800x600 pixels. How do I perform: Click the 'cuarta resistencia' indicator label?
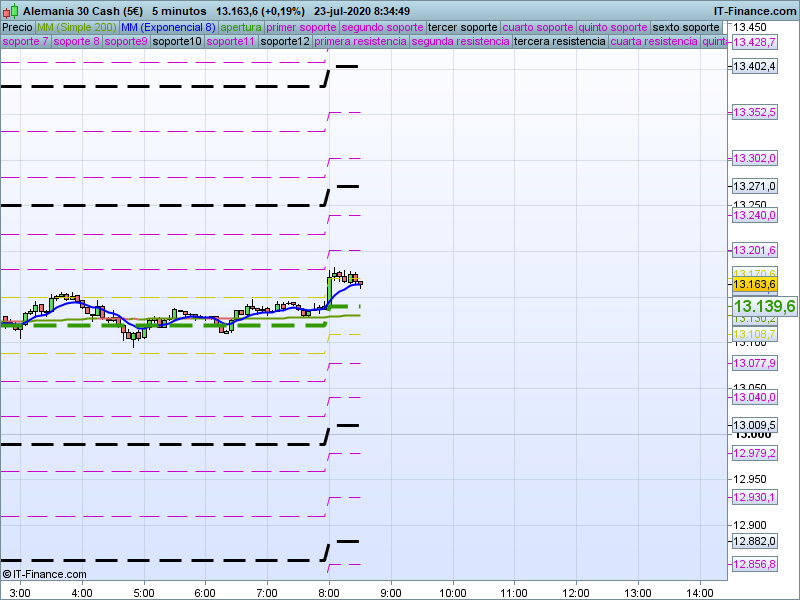tap(654, 42)
